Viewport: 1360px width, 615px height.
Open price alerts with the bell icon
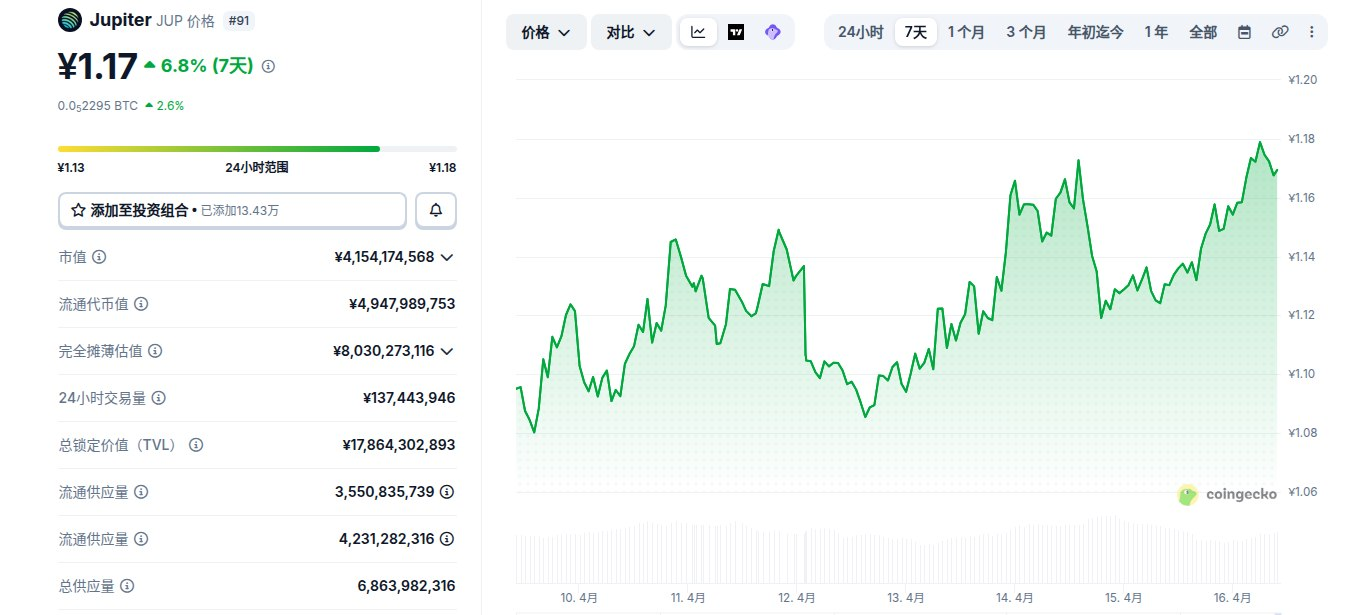(436, 210)
